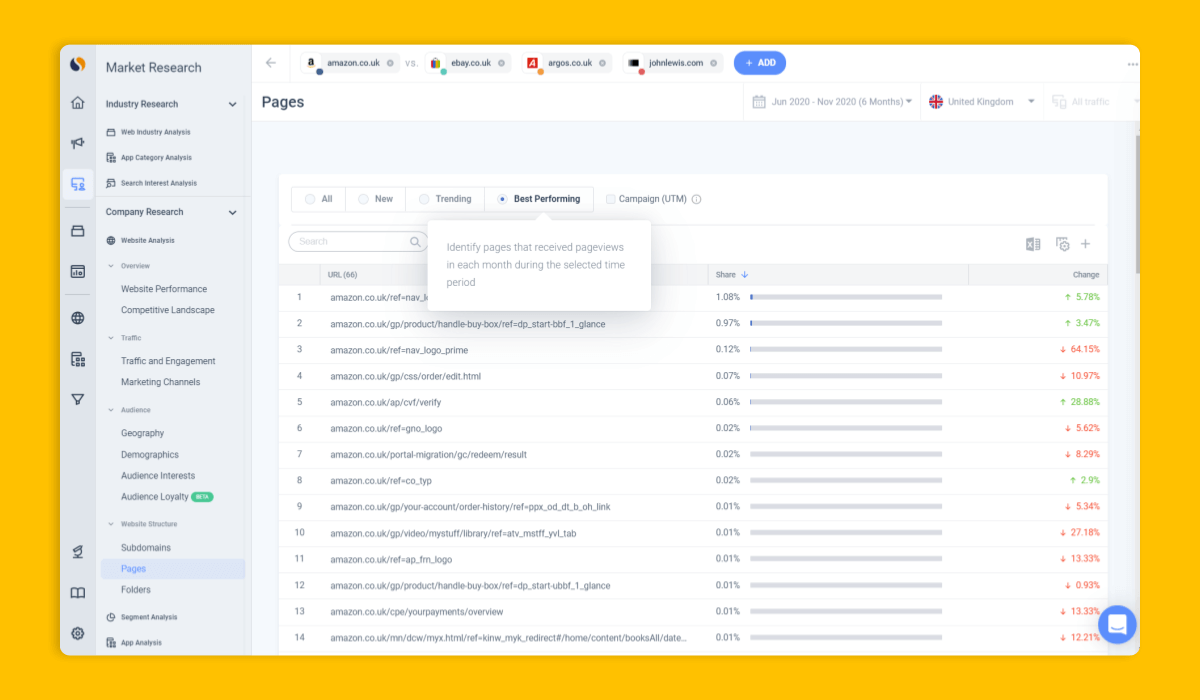
Task: Open the Marketing megaphone icon in the rail
Action: (x=77, y=143)
